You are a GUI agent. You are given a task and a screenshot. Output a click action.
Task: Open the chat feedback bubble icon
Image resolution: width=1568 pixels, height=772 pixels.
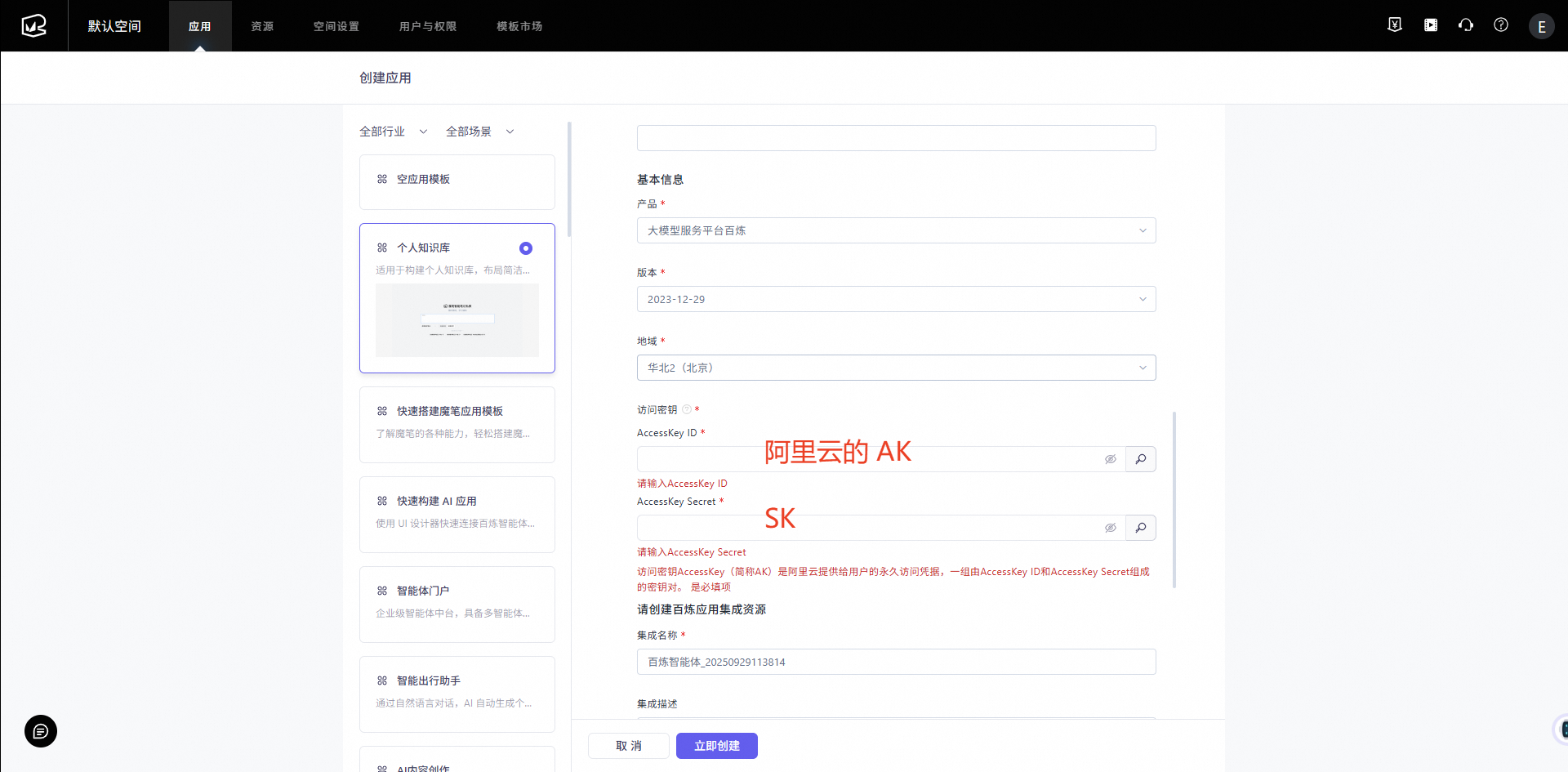pyautogui.click(x=41, y=731)
